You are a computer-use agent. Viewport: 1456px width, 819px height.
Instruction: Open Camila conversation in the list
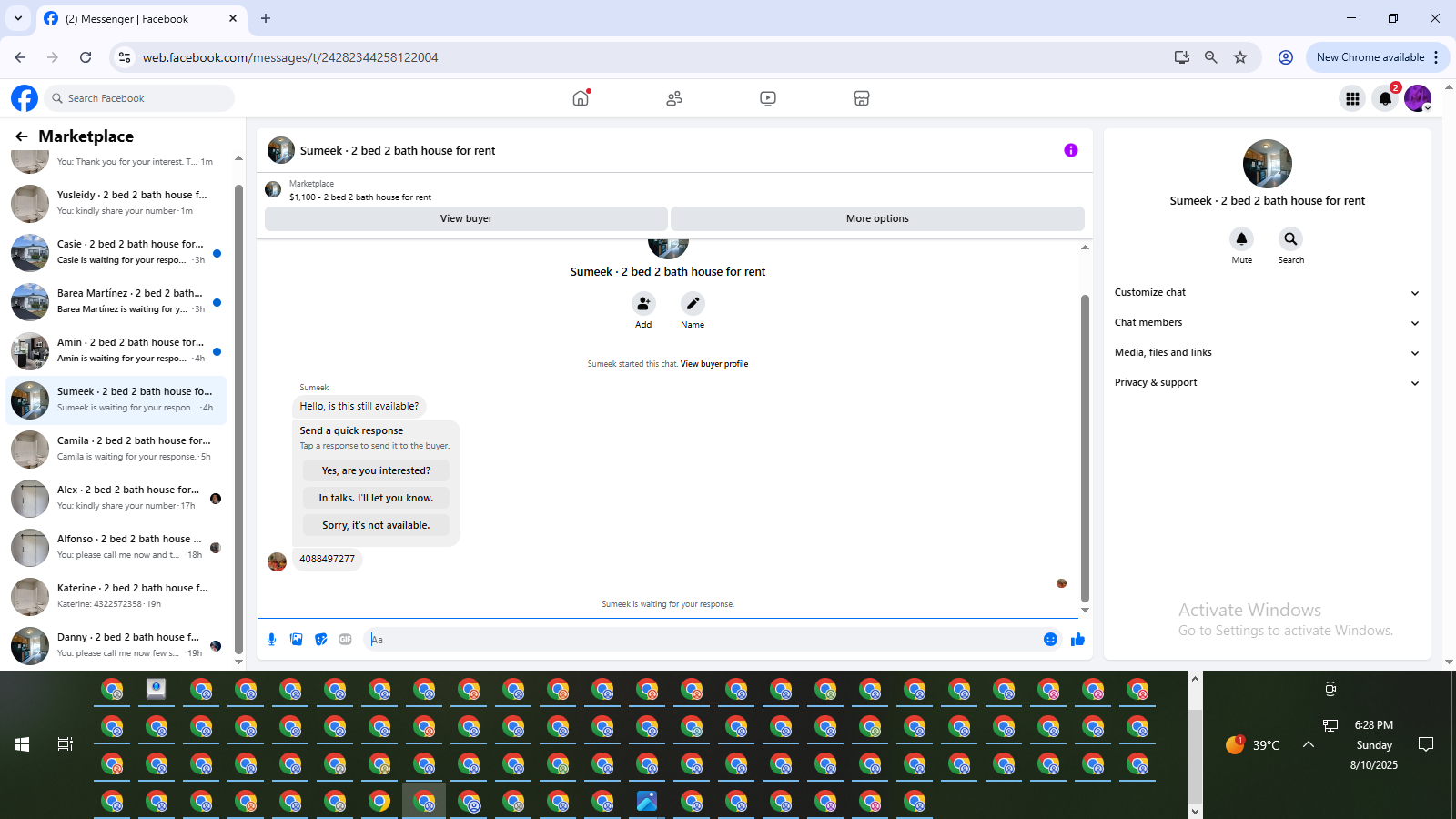click(x=116, y=450)
